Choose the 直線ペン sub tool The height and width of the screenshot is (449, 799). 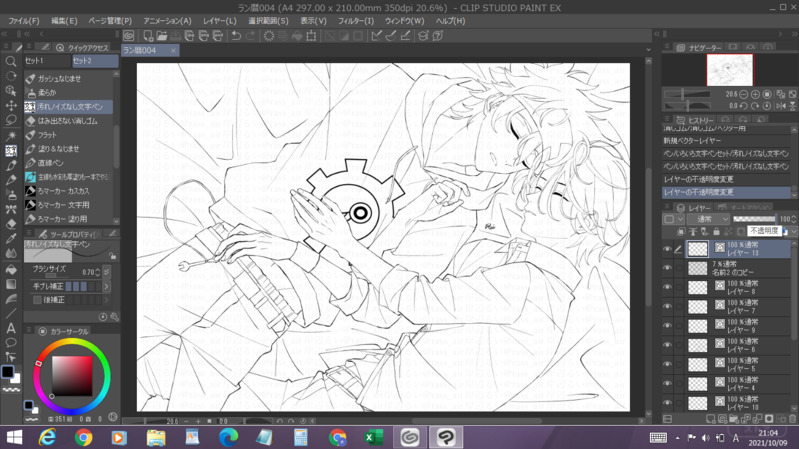pyautogui.click(x=68, y=163)
